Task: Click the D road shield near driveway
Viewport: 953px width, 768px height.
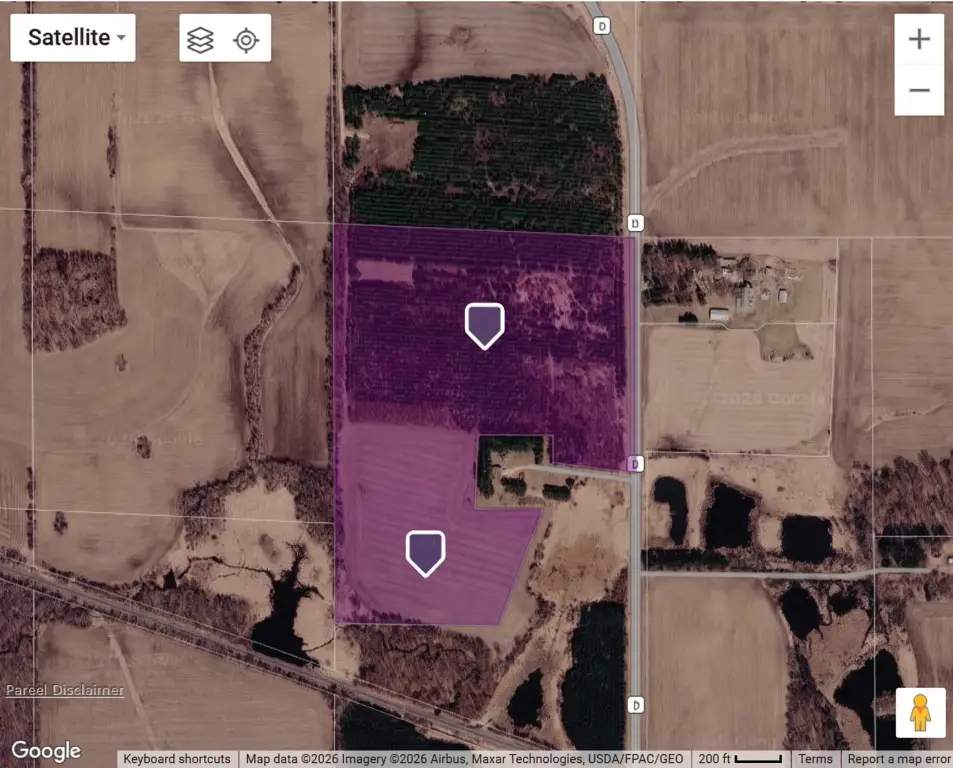Action: [635, 464]
